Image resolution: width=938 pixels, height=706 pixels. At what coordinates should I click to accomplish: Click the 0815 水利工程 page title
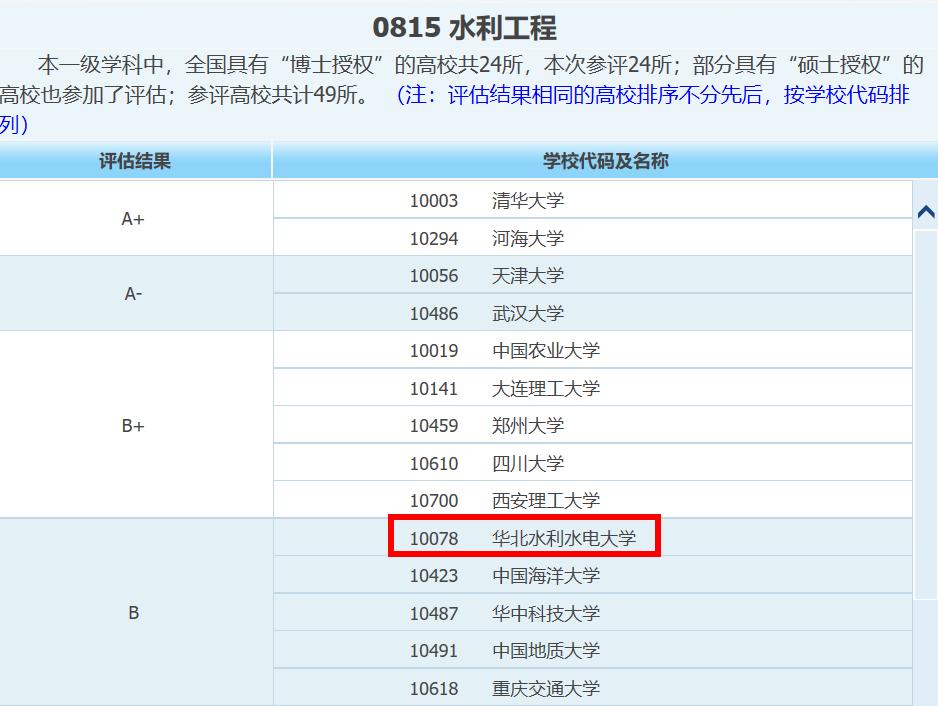pos(469,17)
